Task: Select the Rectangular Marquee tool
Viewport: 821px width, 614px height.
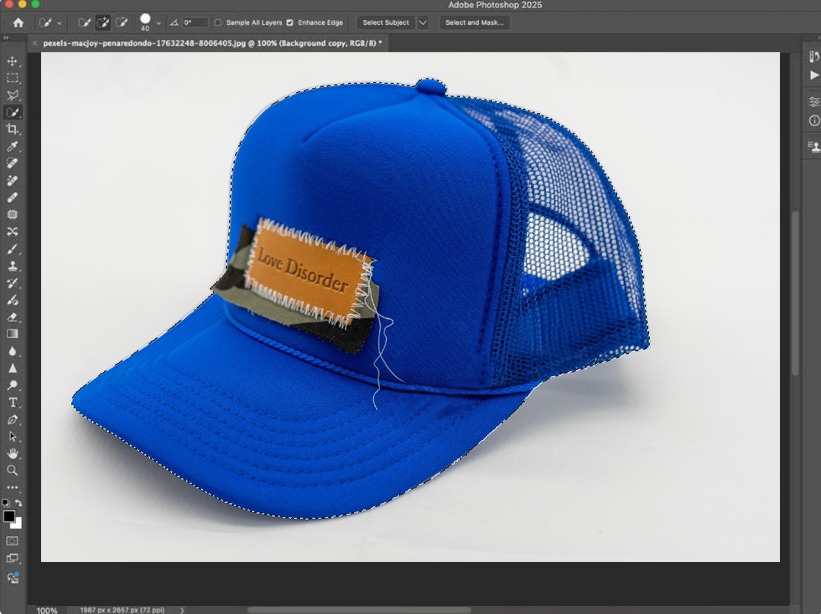Action: click(x=13, y=78)
